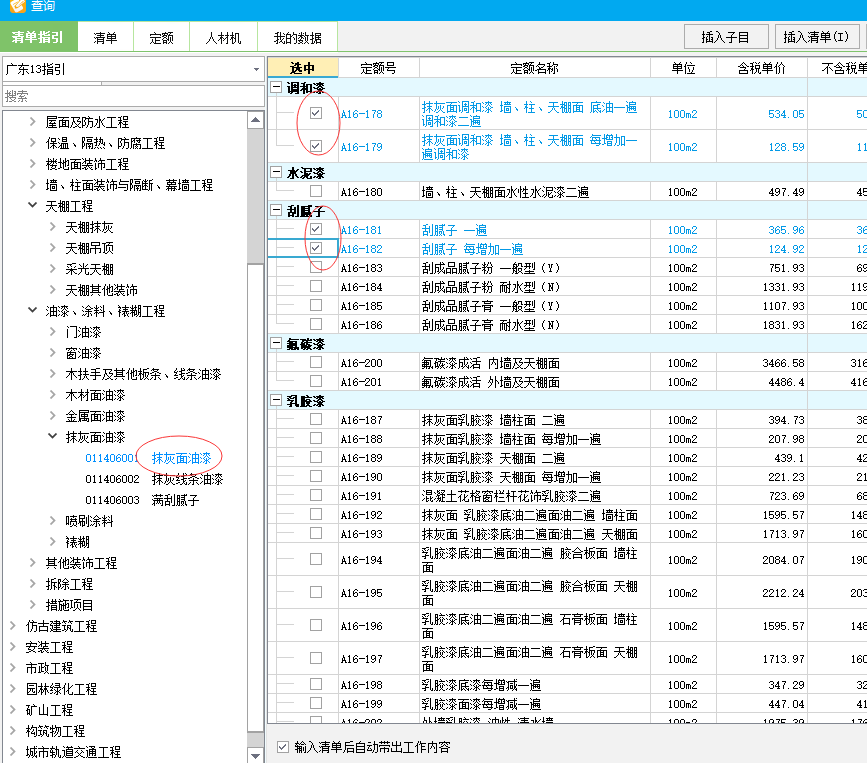Image resolution: width=867 pixels, height=763 pixels.
Task: Toggle 输入清单后自动带出工作内容 checkbox
Action: click(x=283, y=747)
